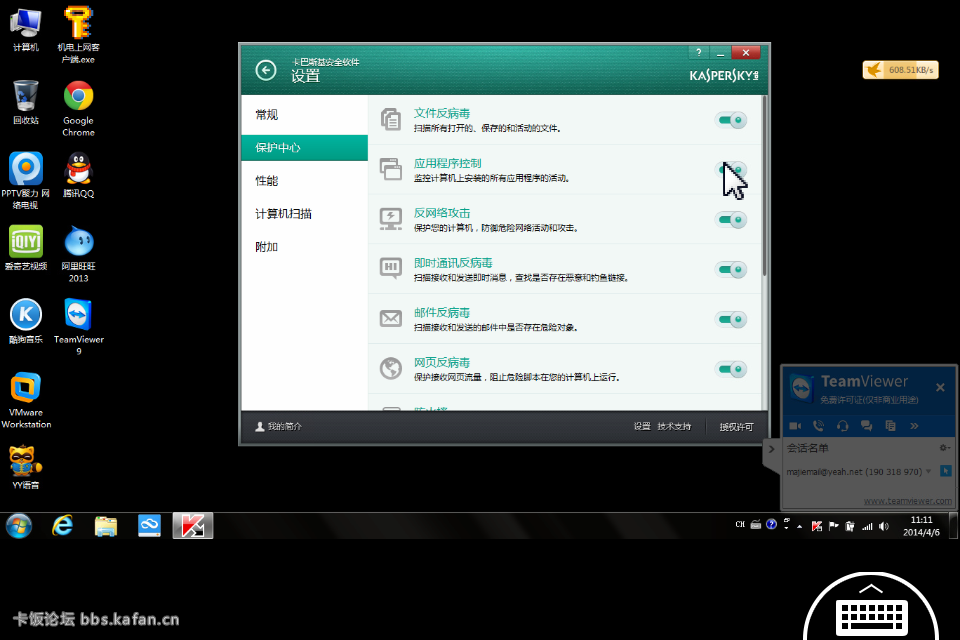Click the Kaspersky icon in system tray
Viewport: 960px width, 640px height.
pos(817,526)
